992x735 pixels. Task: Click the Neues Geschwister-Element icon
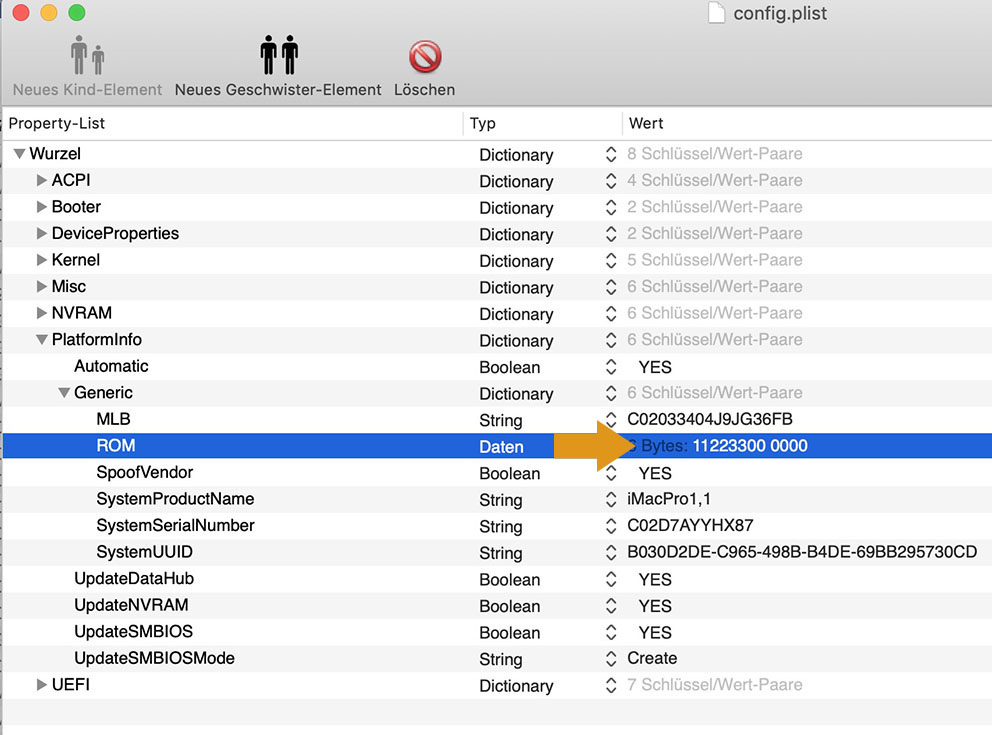click(279, 56)
